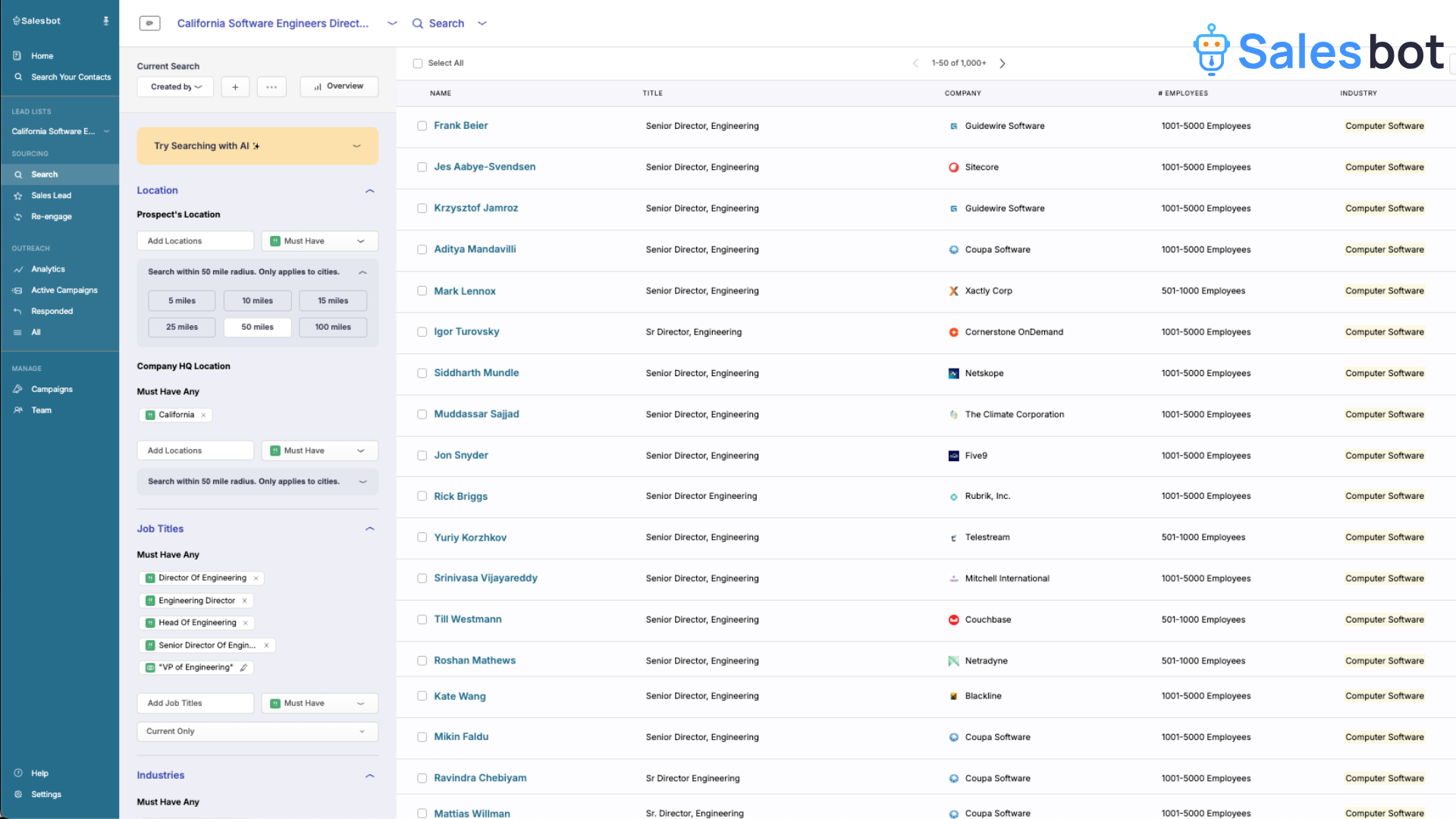Open the Sales Lead star icon

pos(18,196)
